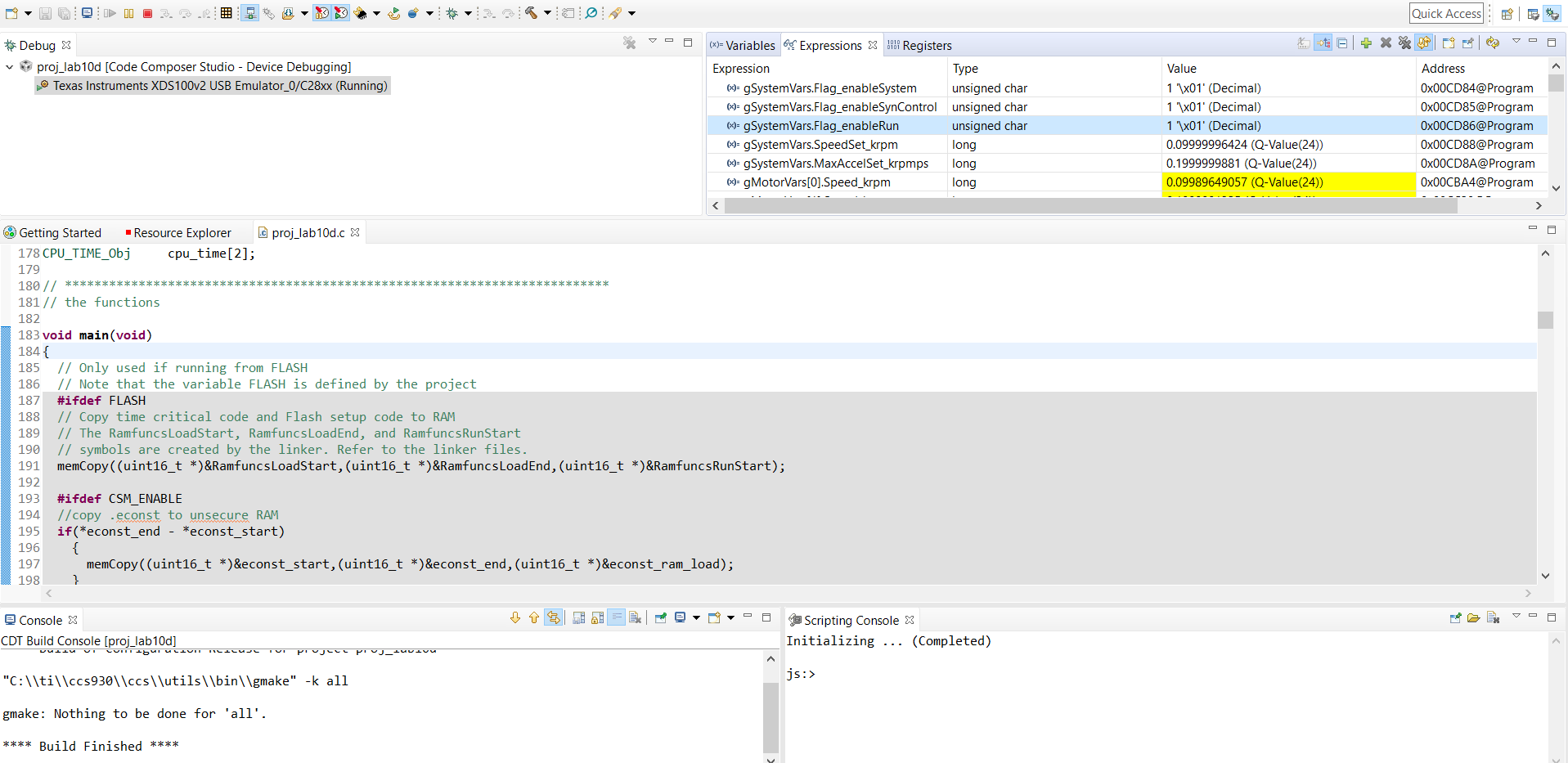Image resolution: width=1568 pixels, height=763 pixels.
Task: Disable continuous refresh in Expressions toolbar
Action: [x=1423, y=43]
